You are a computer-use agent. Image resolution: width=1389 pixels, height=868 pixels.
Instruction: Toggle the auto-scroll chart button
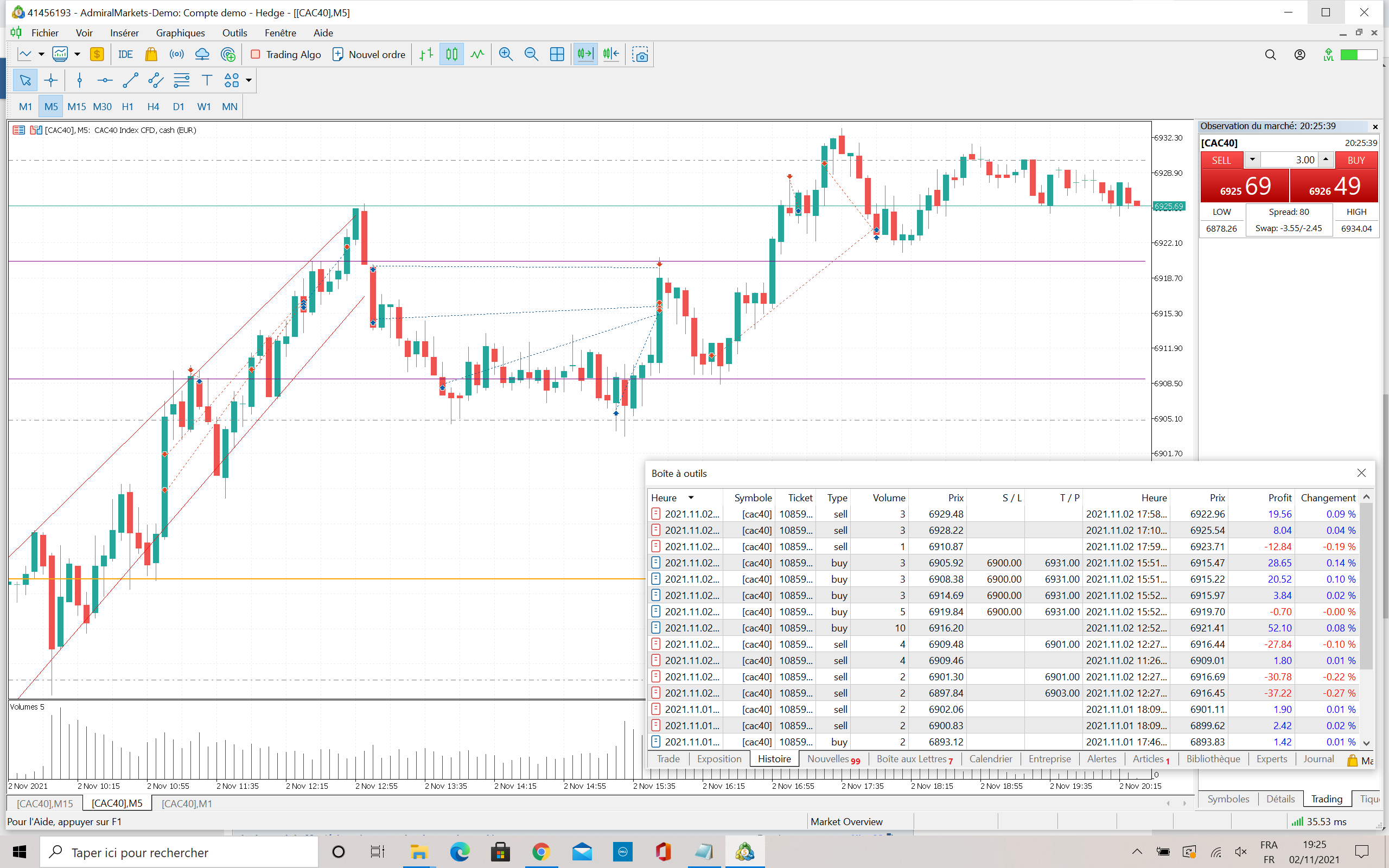[585, 55]
